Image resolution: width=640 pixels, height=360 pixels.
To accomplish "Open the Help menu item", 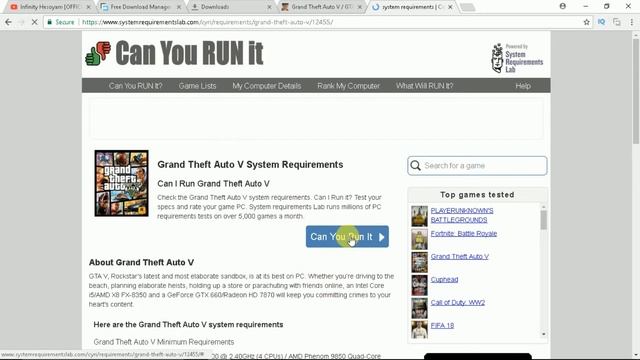I will coord(523,86).
